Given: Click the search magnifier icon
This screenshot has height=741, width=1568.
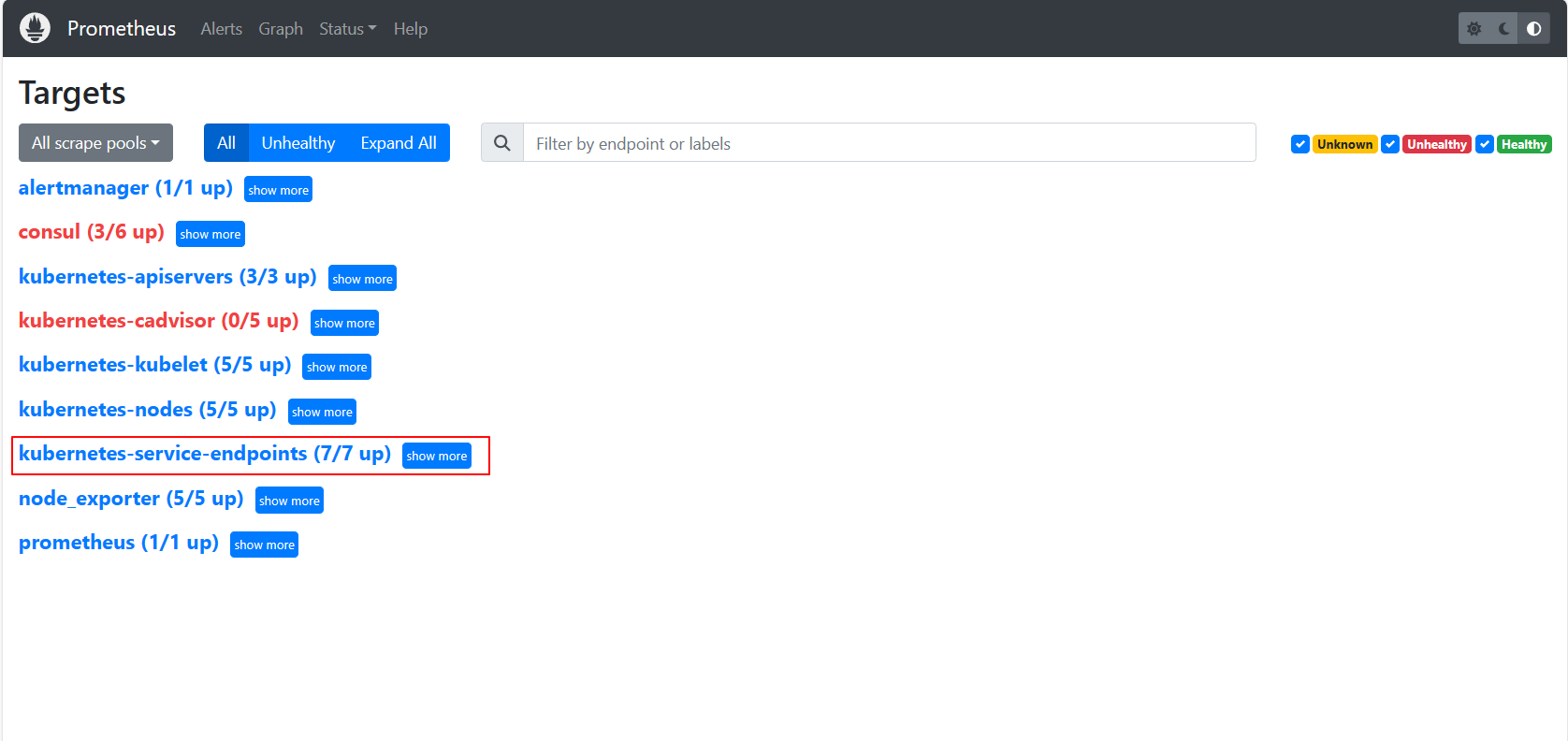Looking at the screenshot, I should pos(502,143).
